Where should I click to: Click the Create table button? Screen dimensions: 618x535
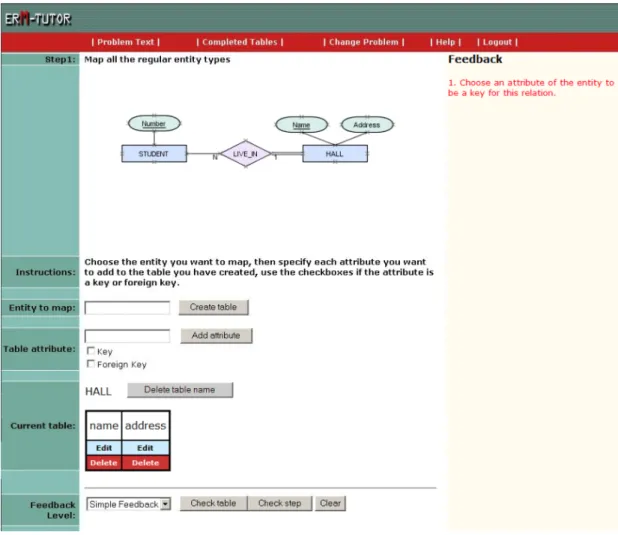coord(214,307)
